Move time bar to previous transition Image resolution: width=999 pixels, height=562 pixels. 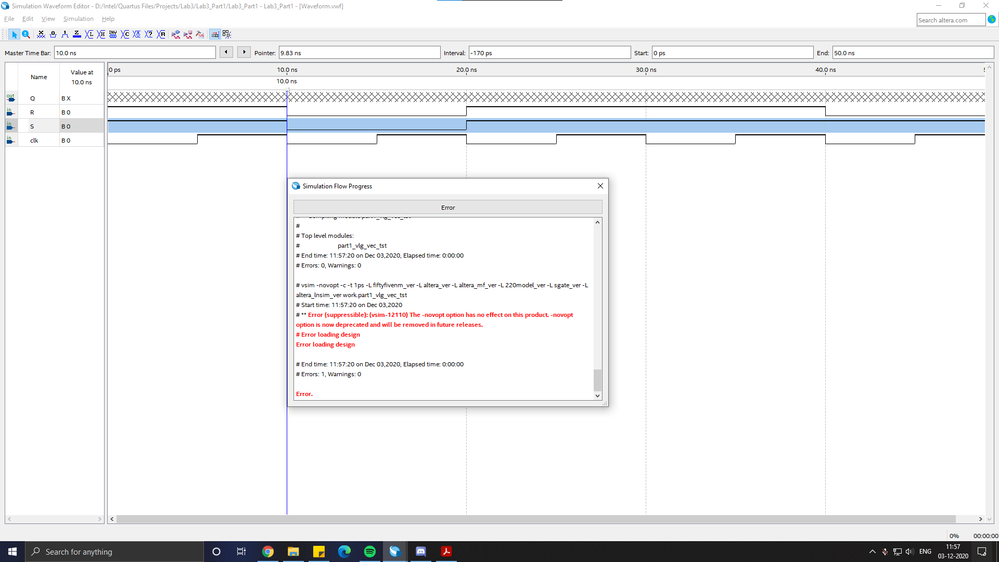tap(226, 52)
